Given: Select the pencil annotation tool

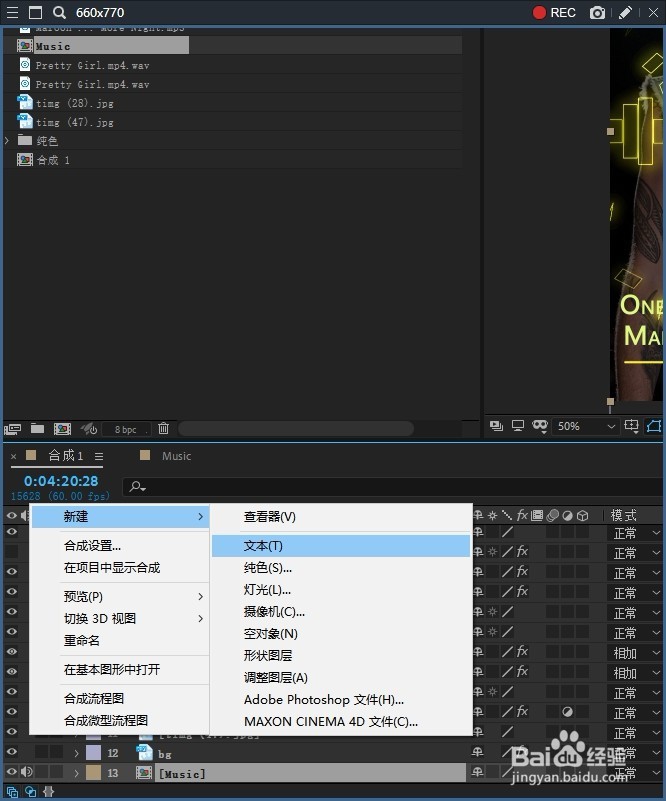Looking at the screenshot, I should [x=625, y=13].
